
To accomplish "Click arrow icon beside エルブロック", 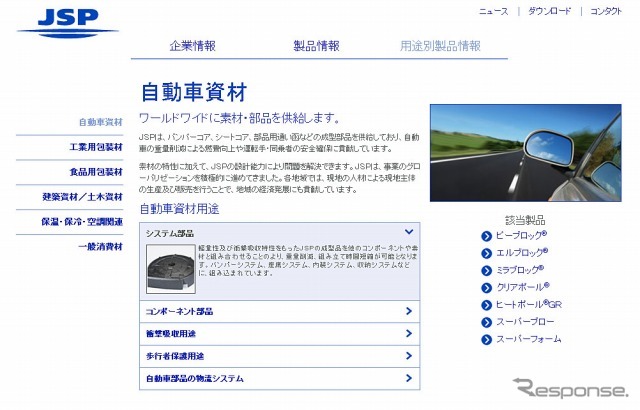I will 486,253.
